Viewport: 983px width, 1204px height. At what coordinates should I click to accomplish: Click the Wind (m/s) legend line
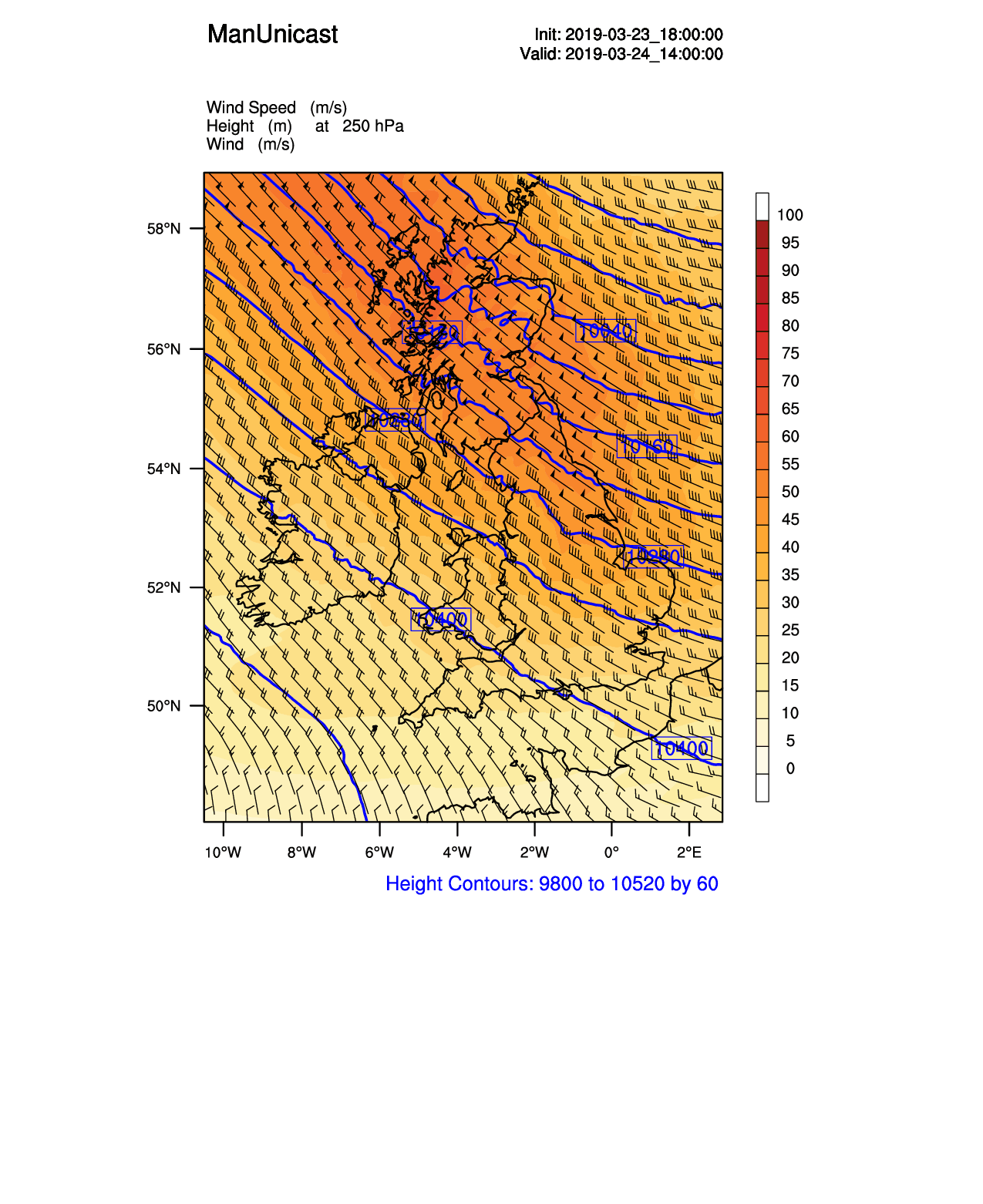tap(251, 144)
